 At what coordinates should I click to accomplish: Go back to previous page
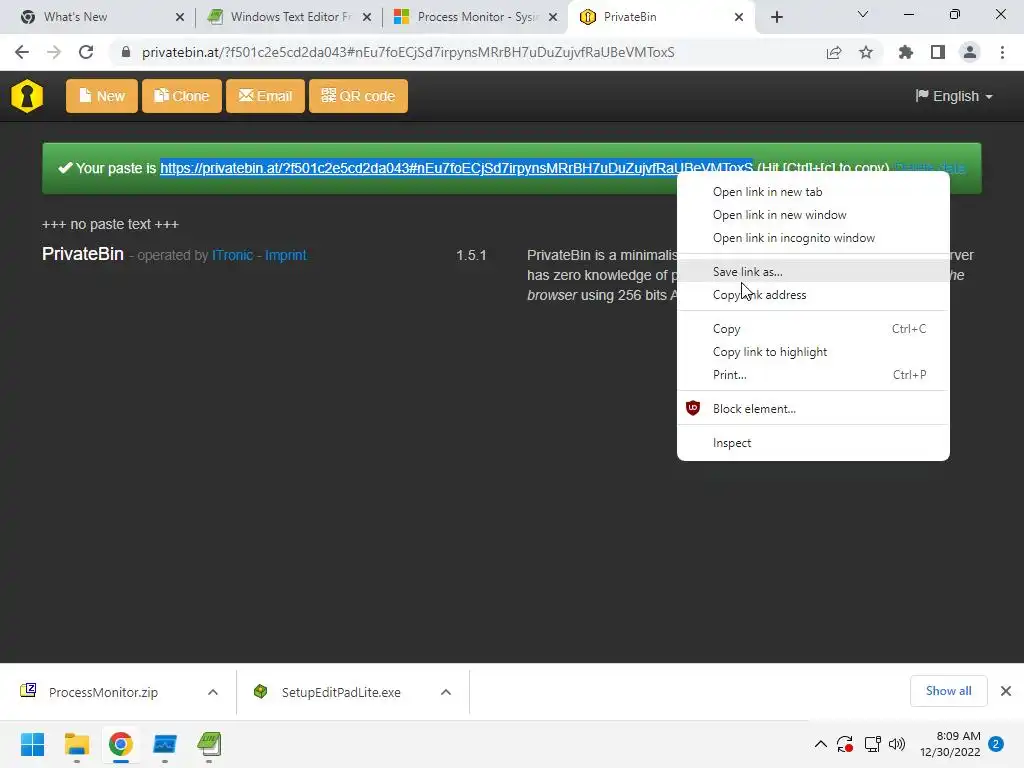(22, 52)
